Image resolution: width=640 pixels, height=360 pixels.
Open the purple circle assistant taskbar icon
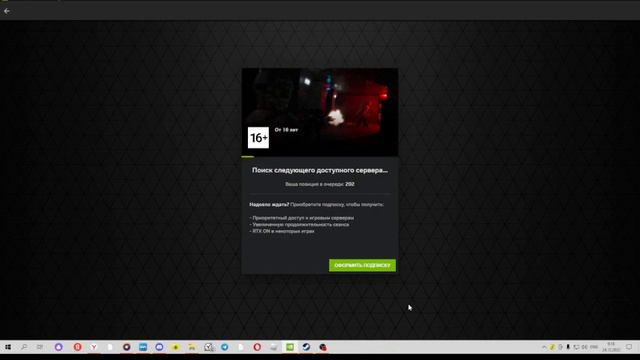(x=58, y=347)
